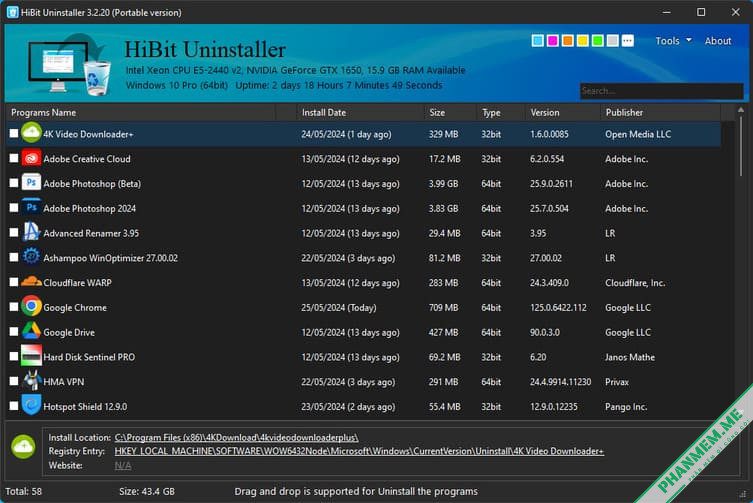Open the Install Location path link
The width and height of the screenshot is (753, 503).
pos(236,438)
